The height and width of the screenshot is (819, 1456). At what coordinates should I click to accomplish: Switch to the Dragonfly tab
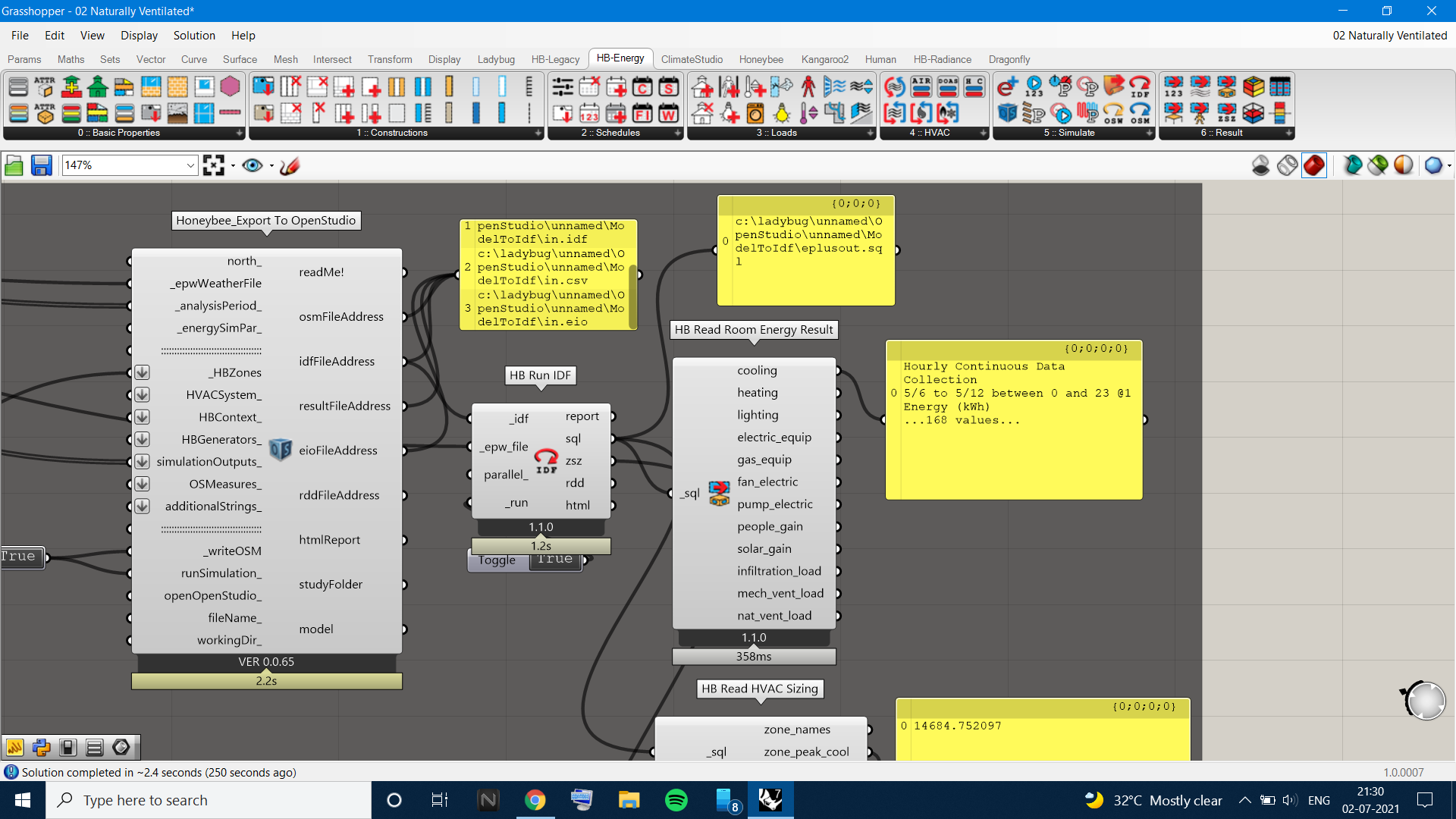click(x=1009, y=59)
